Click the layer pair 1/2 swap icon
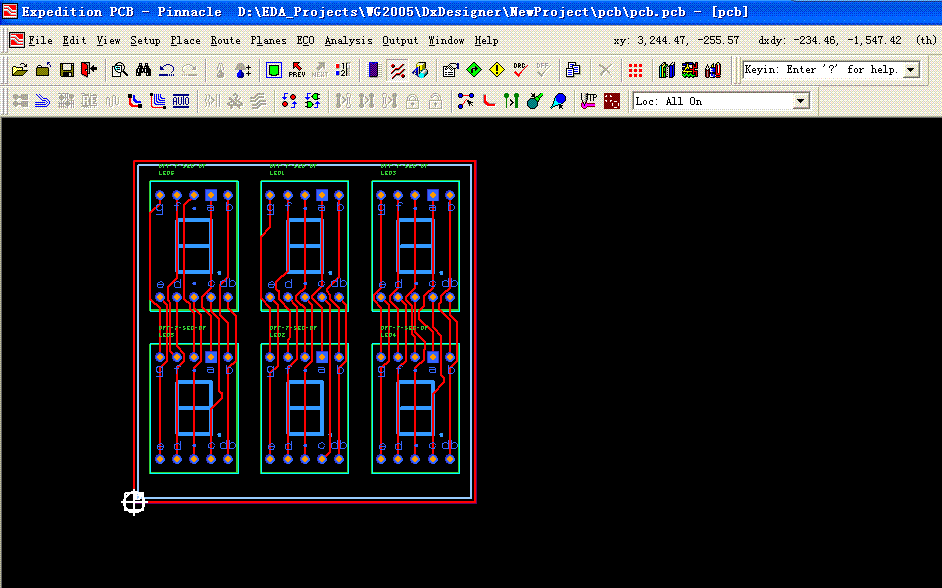This screenshot has height=588, width=942. click(342, 70)
